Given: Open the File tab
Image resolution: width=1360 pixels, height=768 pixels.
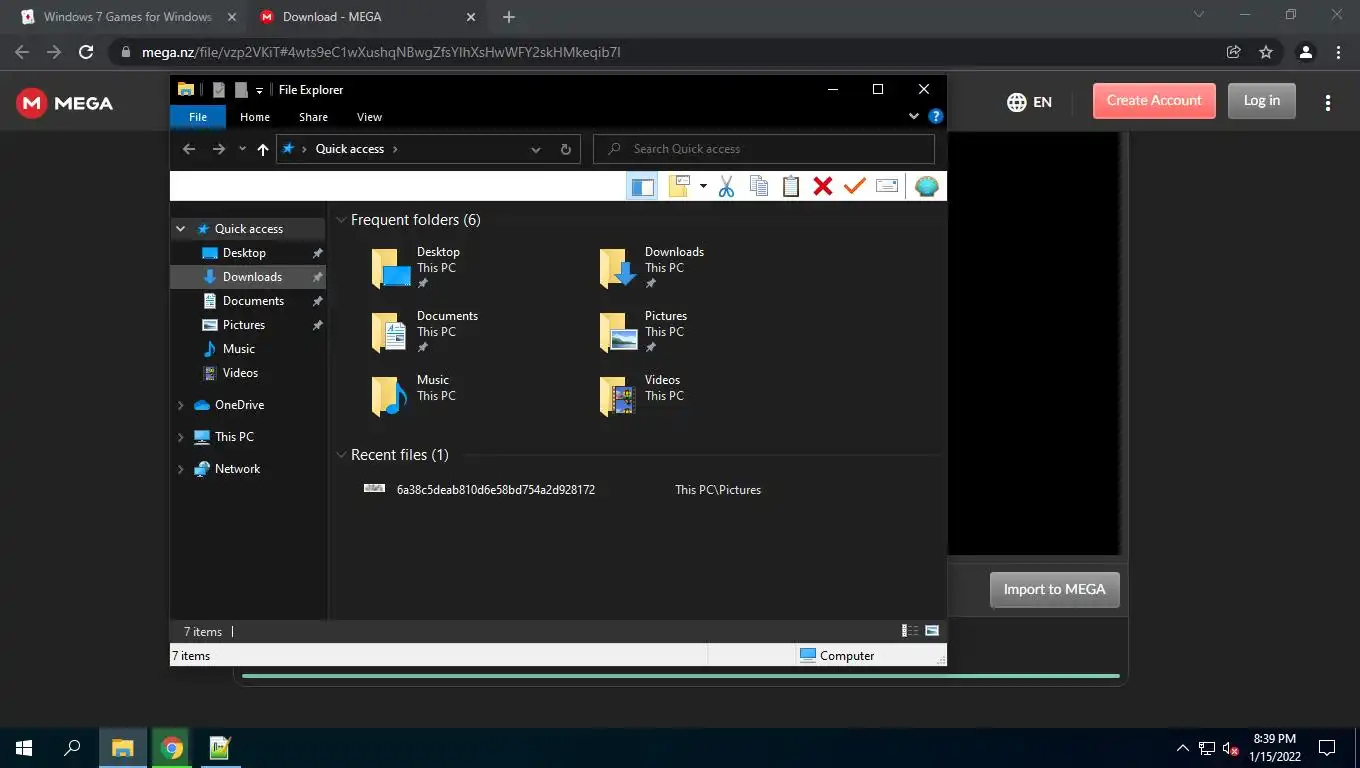Looking at the screenshot, I should (198, 117).
